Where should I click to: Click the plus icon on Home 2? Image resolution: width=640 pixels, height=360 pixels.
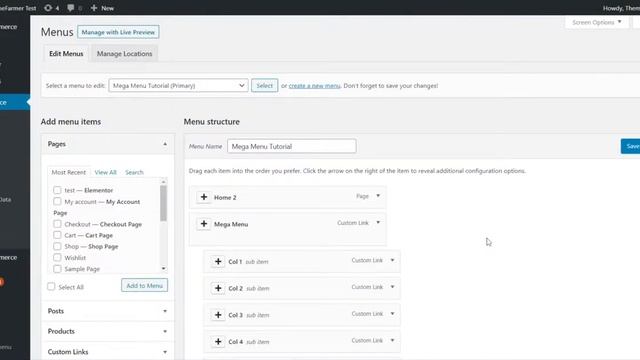pos(204,197)
